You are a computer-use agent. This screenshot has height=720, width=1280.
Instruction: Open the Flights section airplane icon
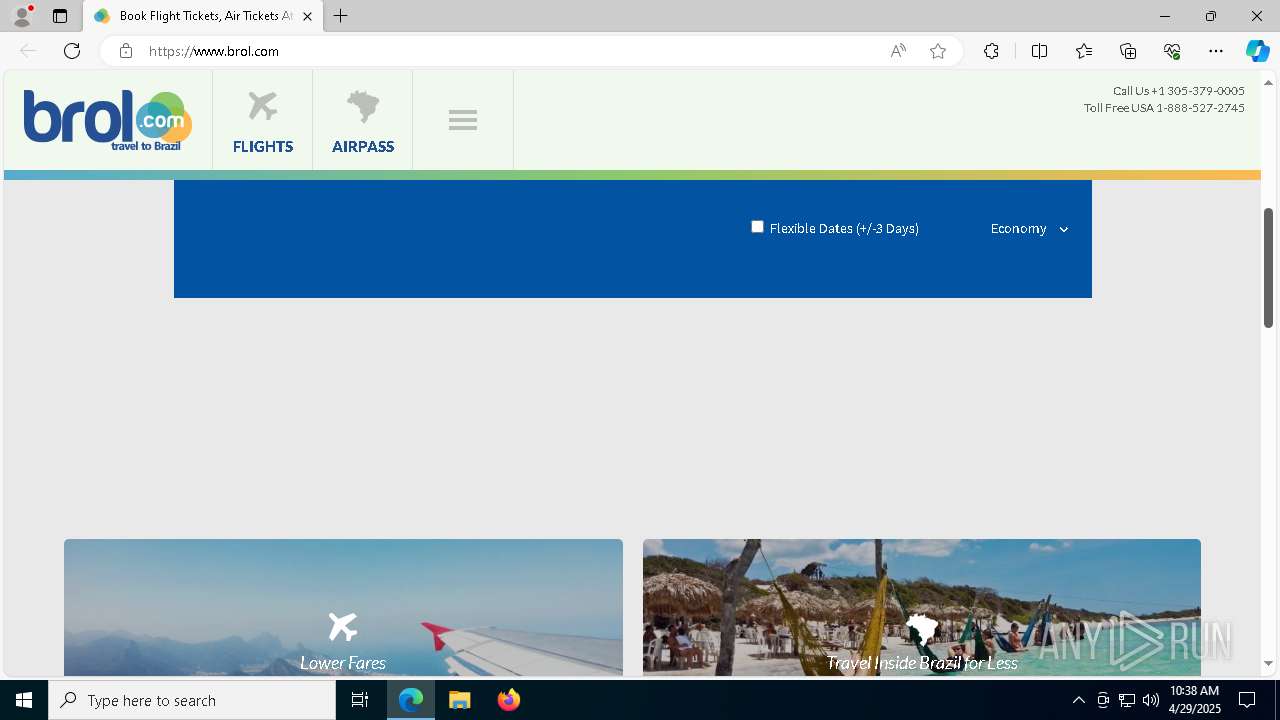(263, 106)
